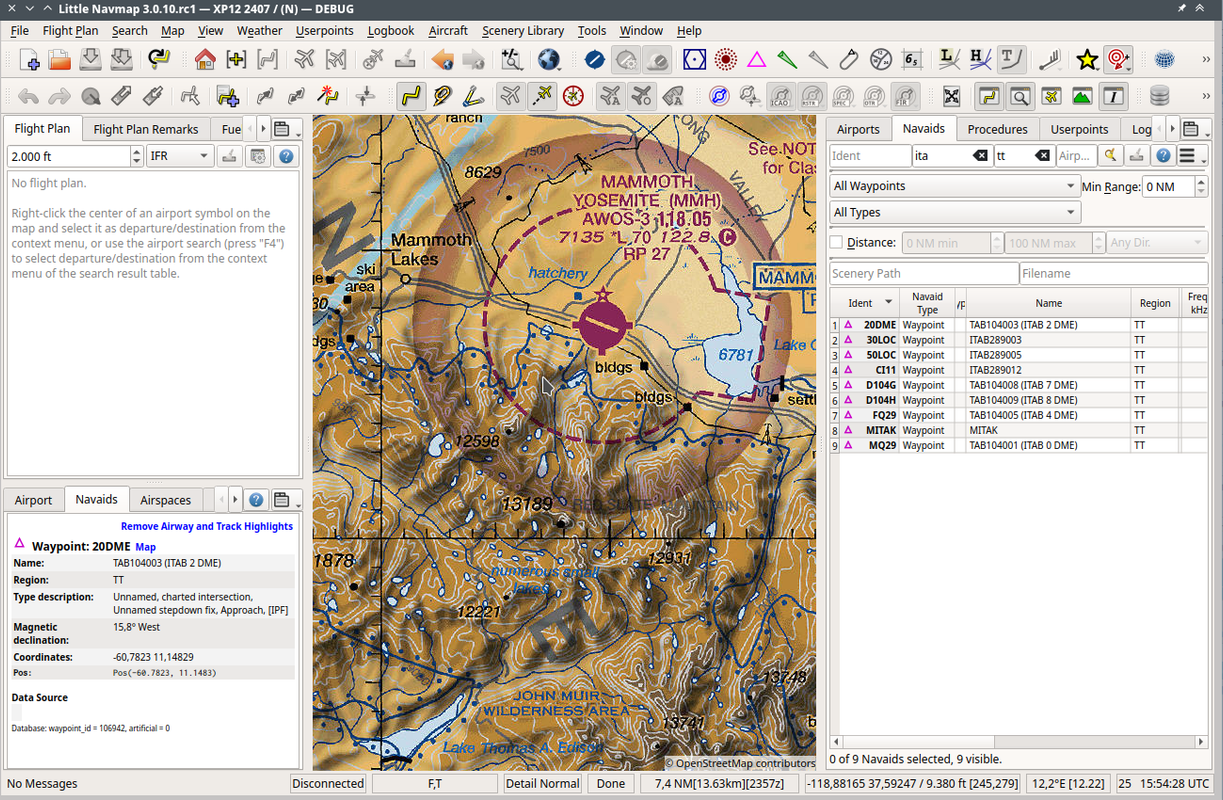This screenshot has width=1223, height=800.
Task: Increase Min Range spinner
Action: point(1200,182)
